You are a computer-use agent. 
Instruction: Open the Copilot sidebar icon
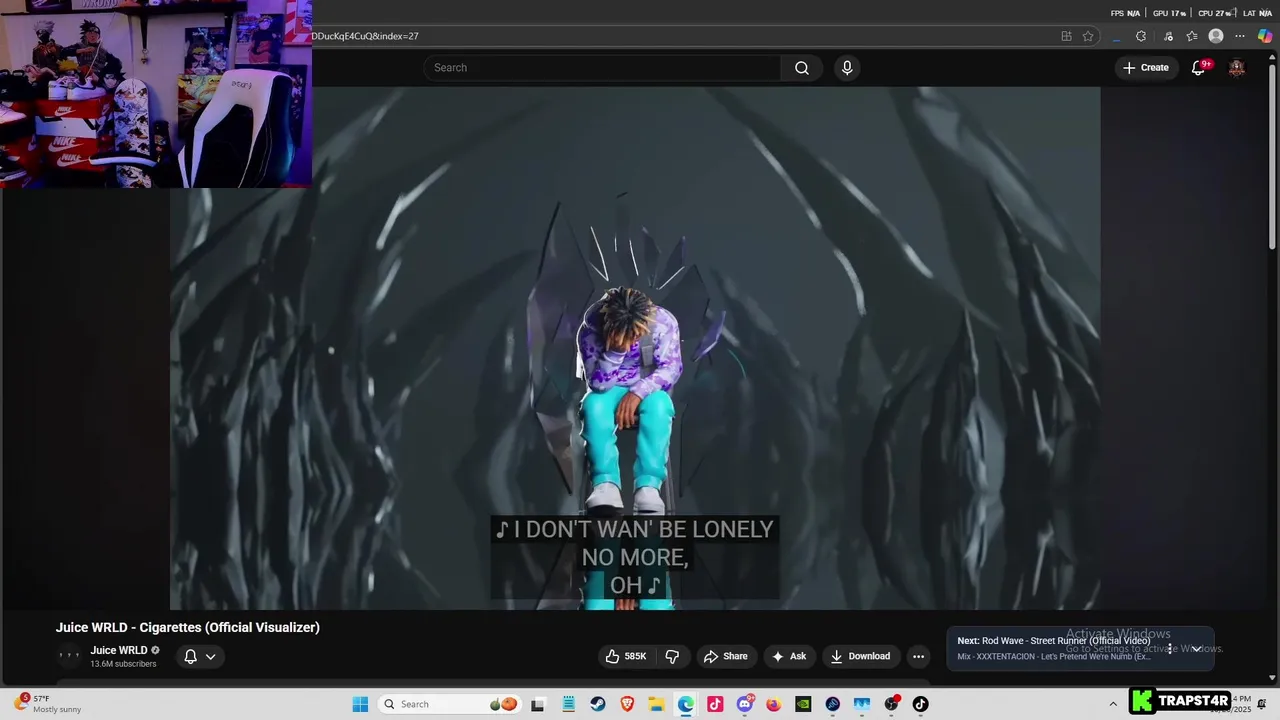pyautogui.click(x=1265, y=36)
